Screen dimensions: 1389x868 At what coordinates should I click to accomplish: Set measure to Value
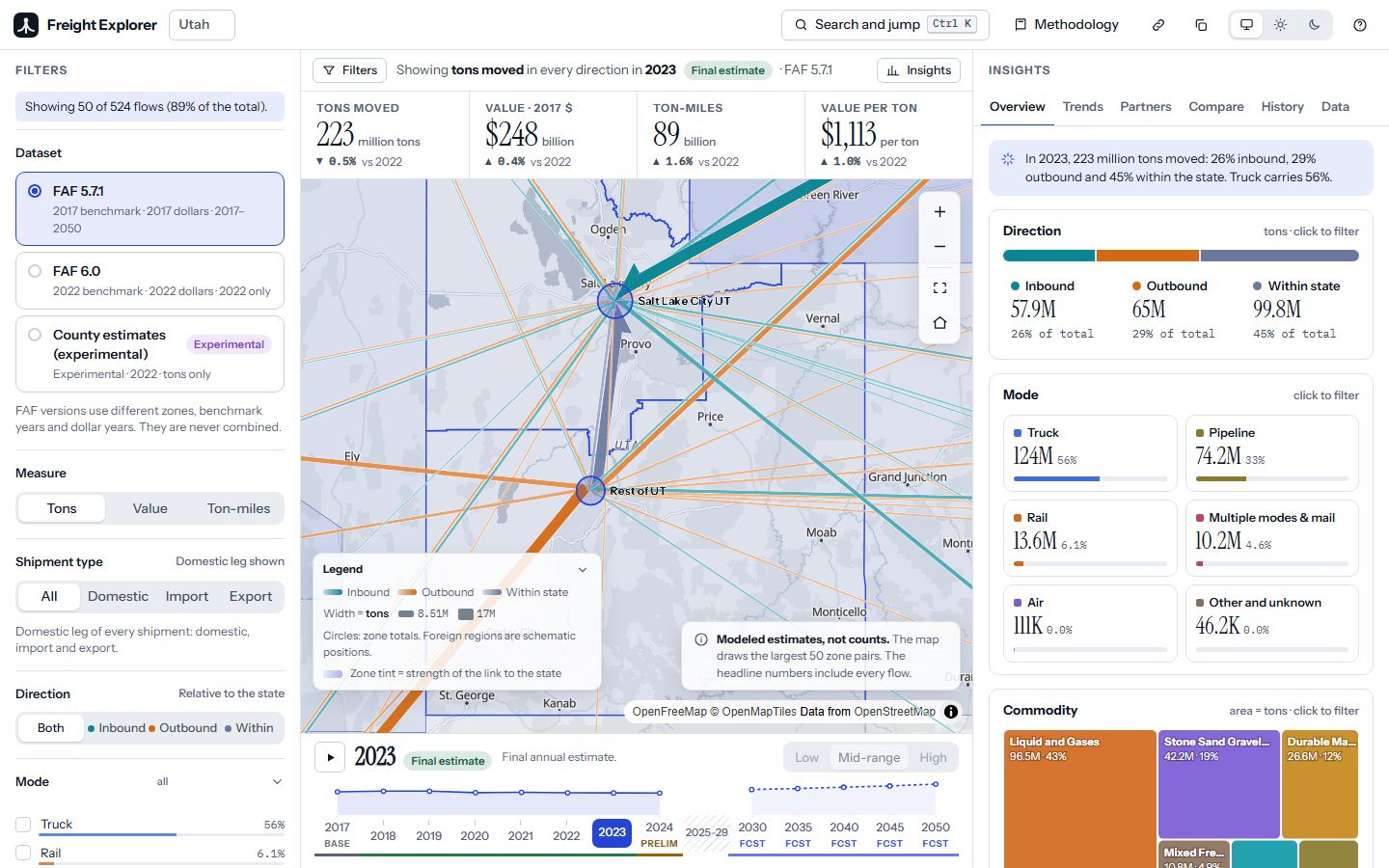point(150,508)
